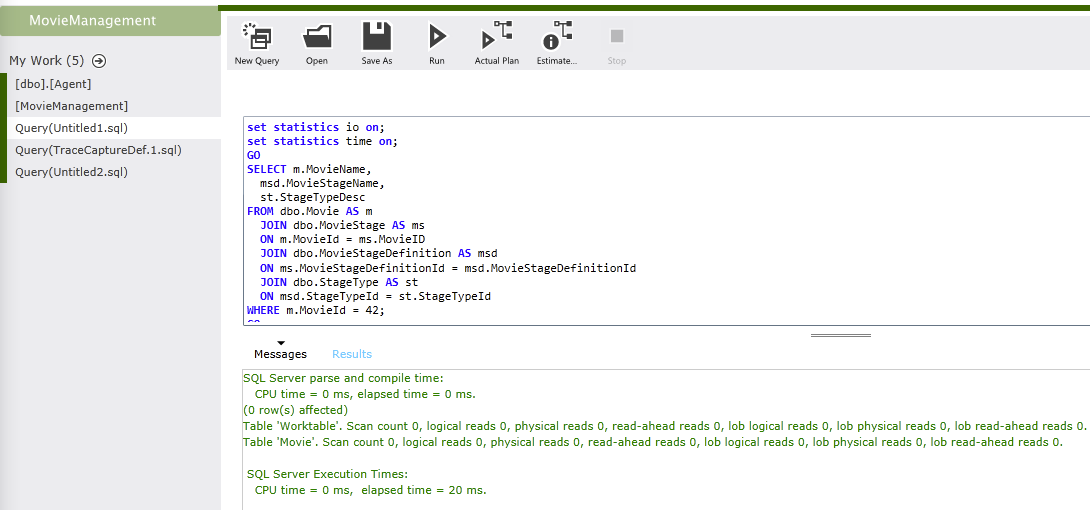Screen dimensions: 1090x510
Task: Click the Table 'Worktable' message line
Action: coord(664,426)
